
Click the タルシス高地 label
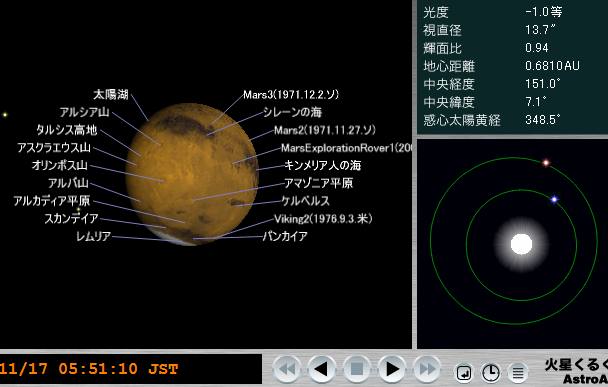pyautogui.click(x=66, y=130)
